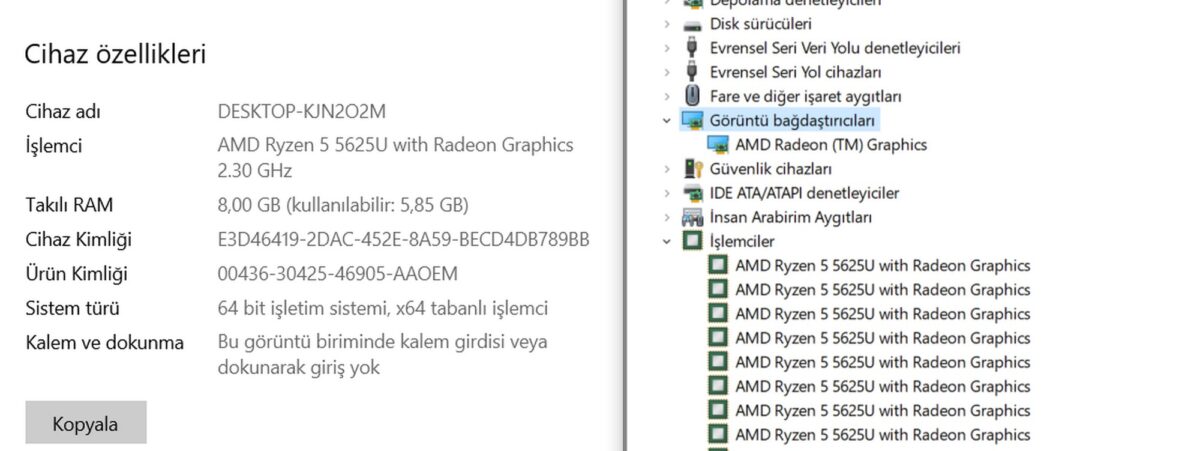1200x451 pixels.
Task: Select the Güvenlik cihazları label
Action: [771, 169]
